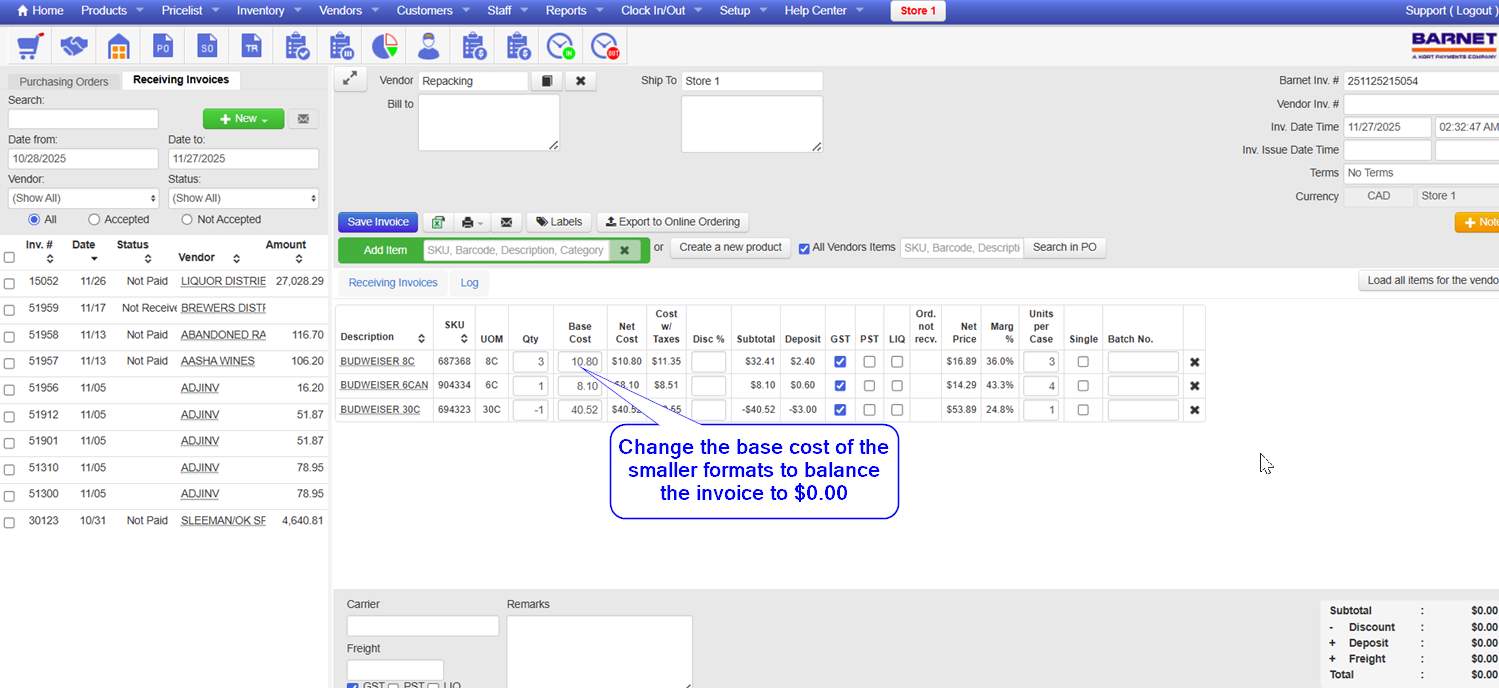This screenshot has width=1499, height=688.
Task: Select the All radio button
Action: [34, 219]
